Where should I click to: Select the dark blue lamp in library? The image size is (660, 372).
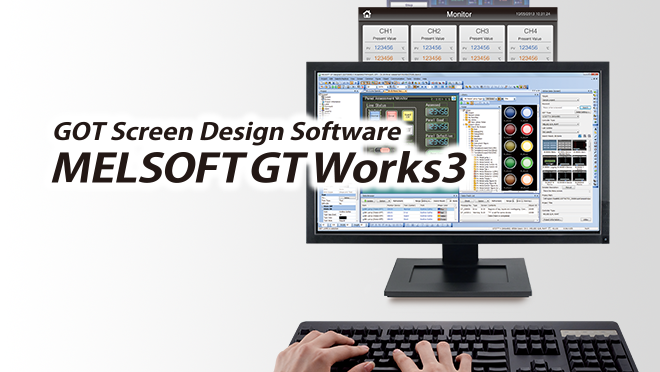click(x=510, y=113)
